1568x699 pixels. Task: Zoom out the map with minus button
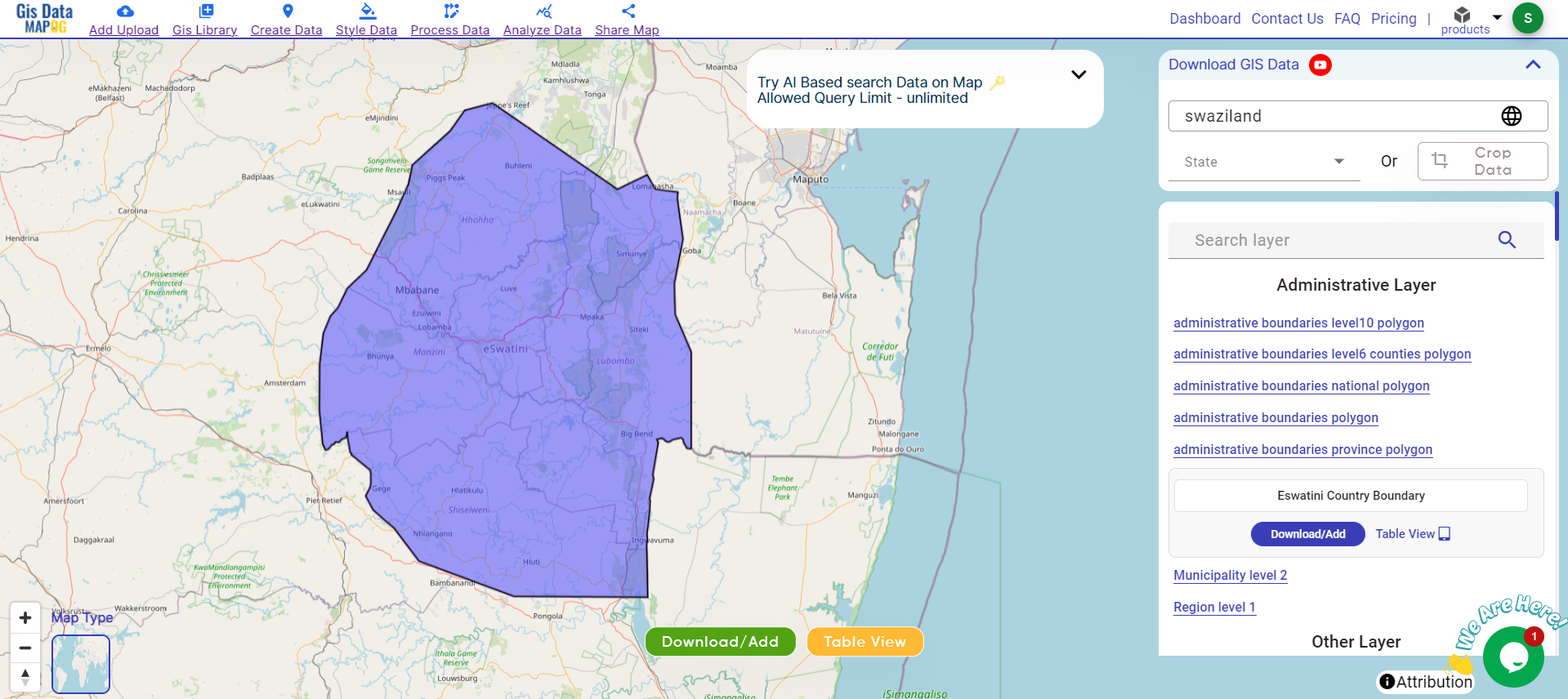pyautogui.click(x=25, y=648)
